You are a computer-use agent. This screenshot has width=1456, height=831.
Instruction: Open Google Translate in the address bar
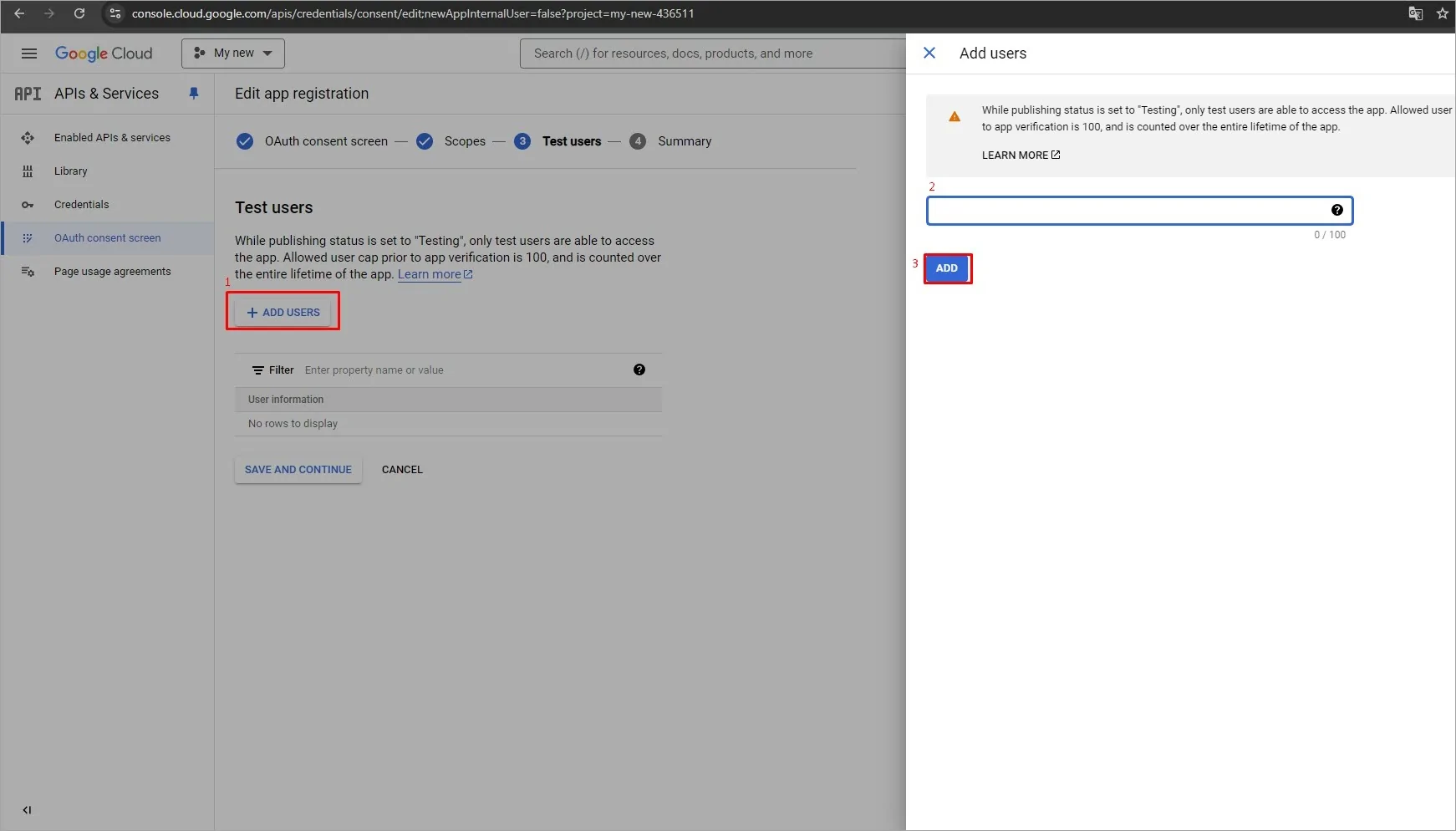click(1415, 13)
